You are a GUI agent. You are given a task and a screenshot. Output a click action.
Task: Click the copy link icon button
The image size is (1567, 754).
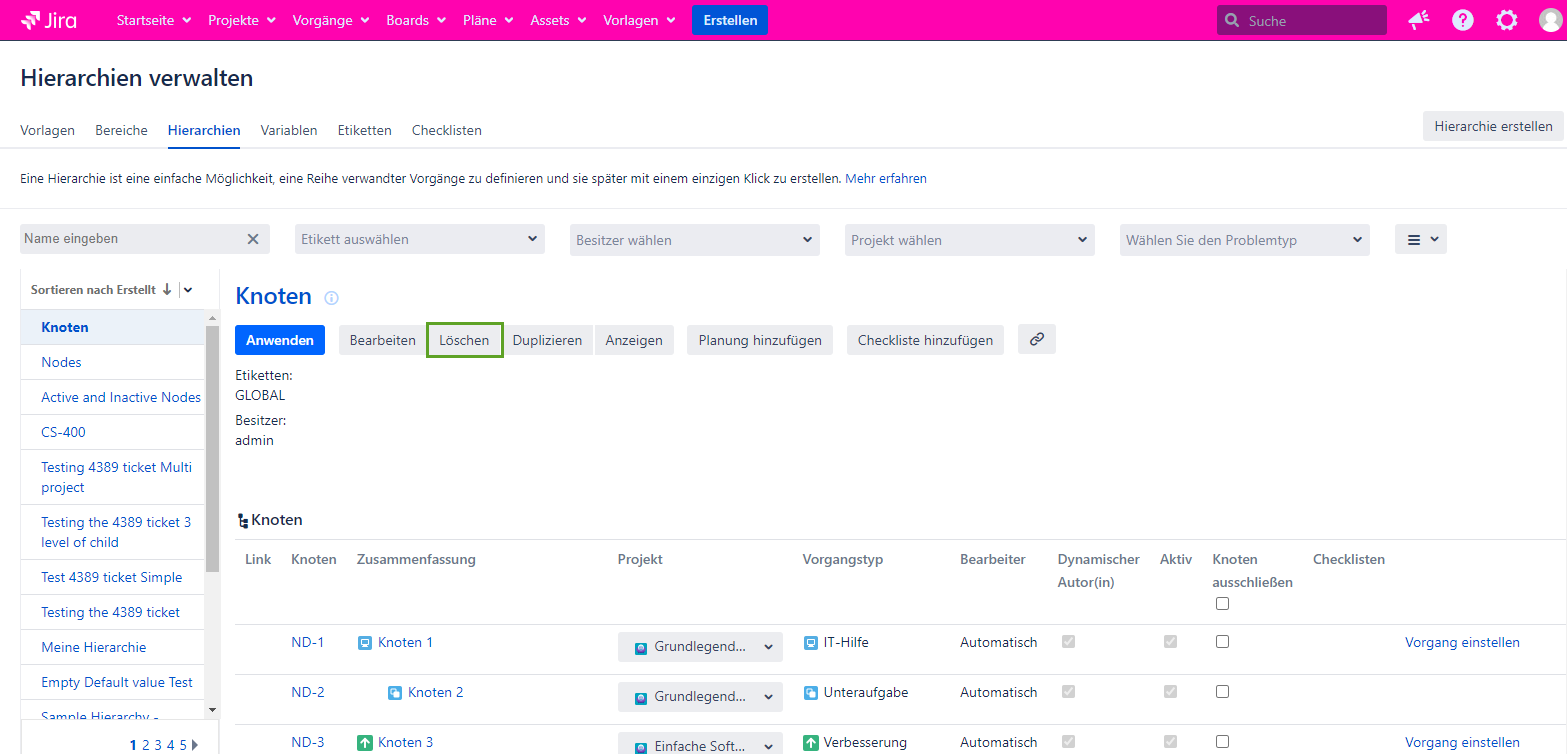[1036, 340]
